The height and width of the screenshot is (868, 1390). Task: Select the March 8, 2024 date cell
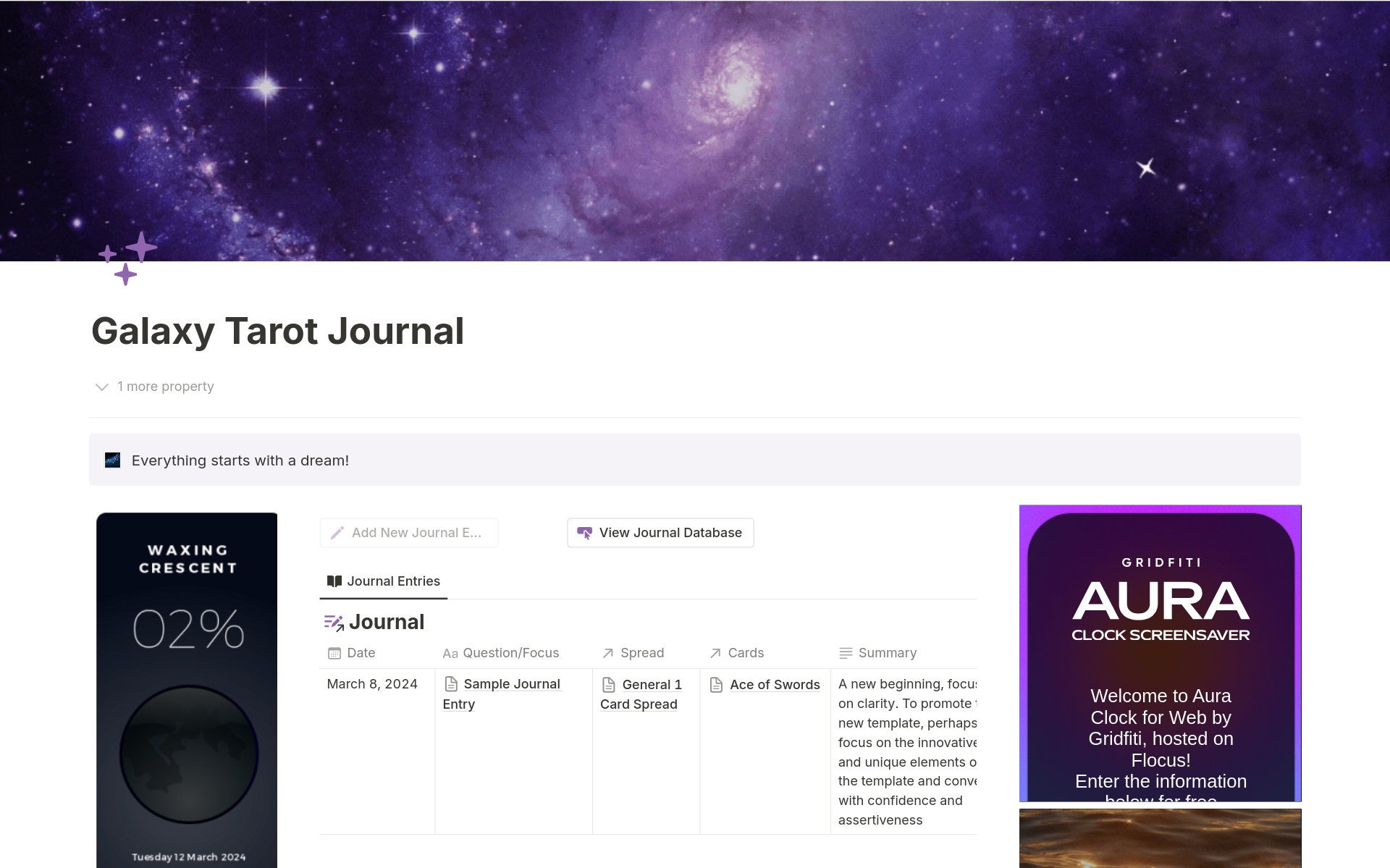pyautogui.click(x=372, y=683)
